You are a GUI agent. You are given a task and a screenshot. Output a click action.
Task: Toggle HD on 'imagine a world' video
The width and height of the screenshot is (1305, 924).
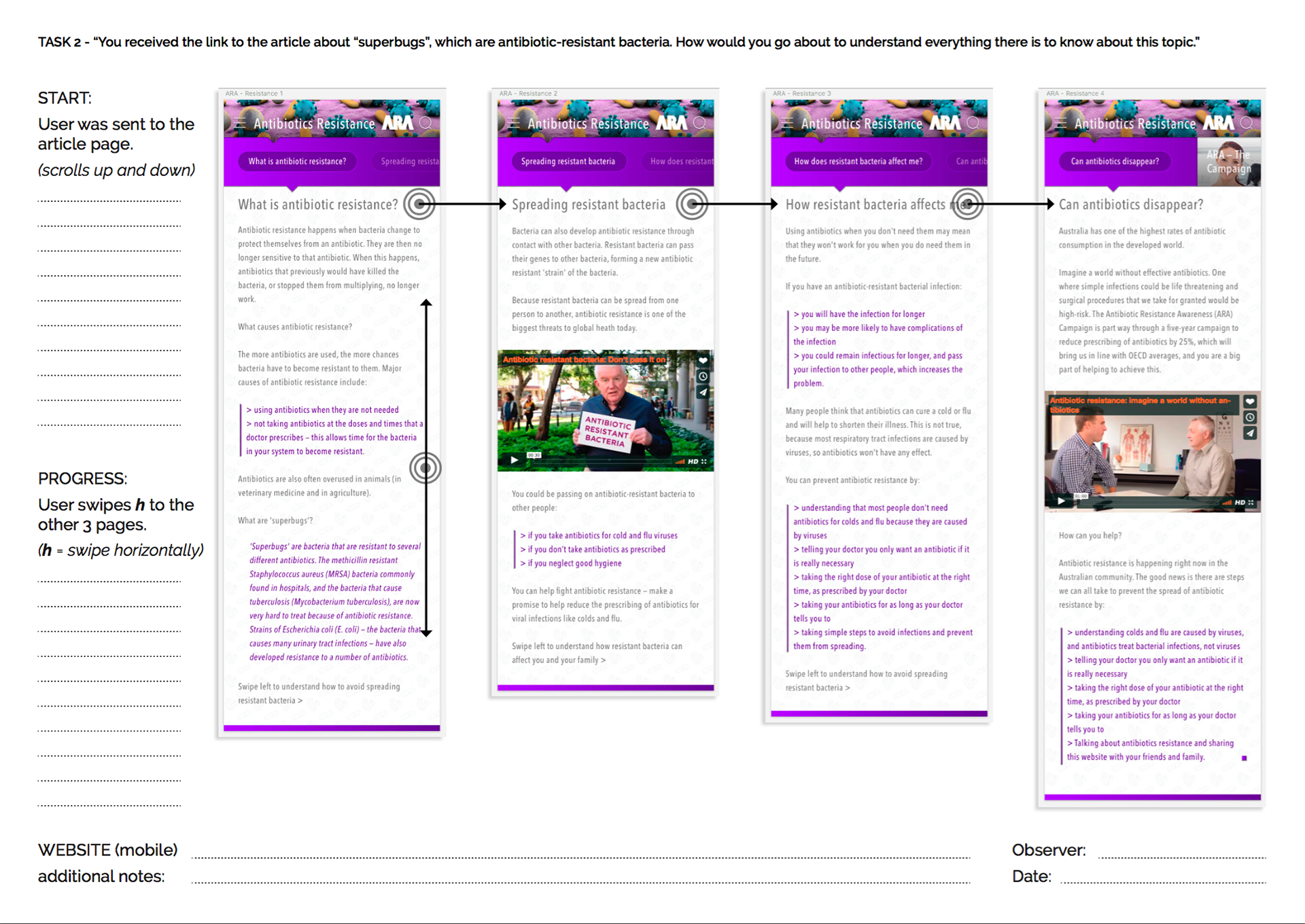pyautogui.click(x=1240, y=502)
